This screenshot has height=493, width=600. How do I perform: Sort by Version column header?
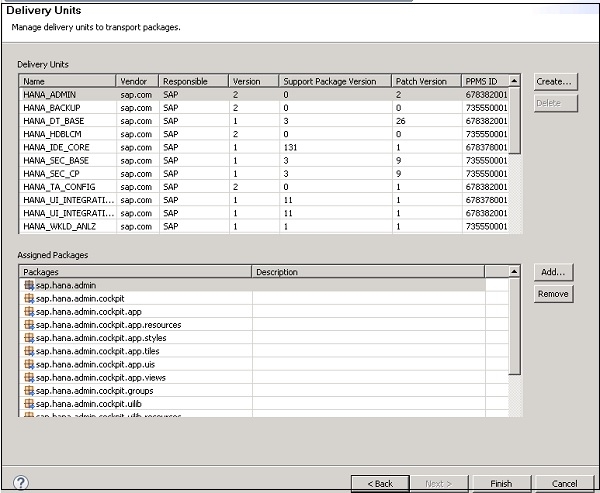coord(254,81)
